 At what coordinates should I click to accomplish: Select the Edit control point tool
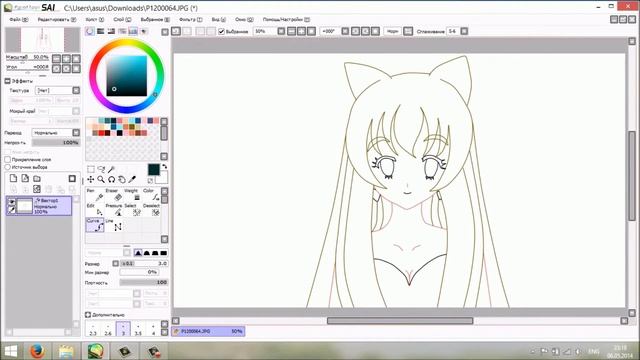click(x=94, y=210)
